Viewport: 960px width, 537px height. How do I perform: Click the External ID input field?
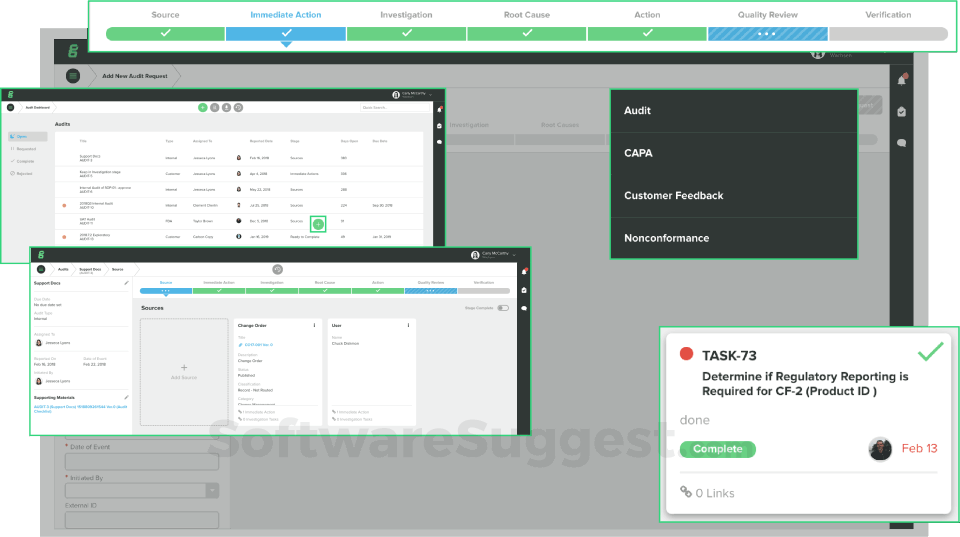pyautogui.click(x=141, y=520)
